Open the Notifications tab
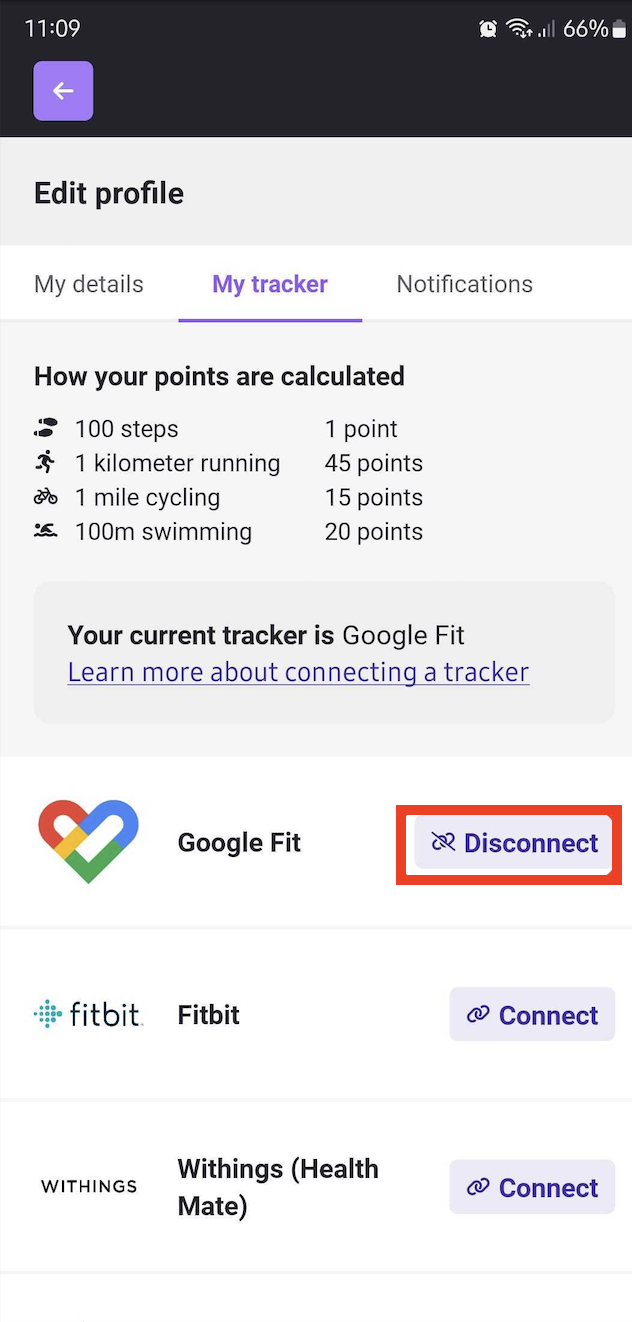This screenshot has height=1322, width=632. tap(465, 284)
